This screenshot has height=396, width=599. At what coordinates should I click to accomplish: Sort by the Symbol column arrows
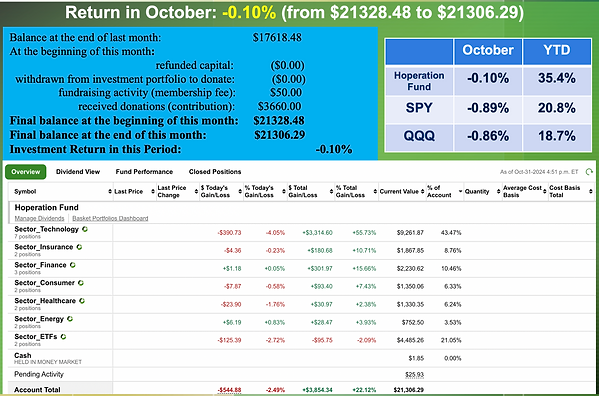[110, 191]
